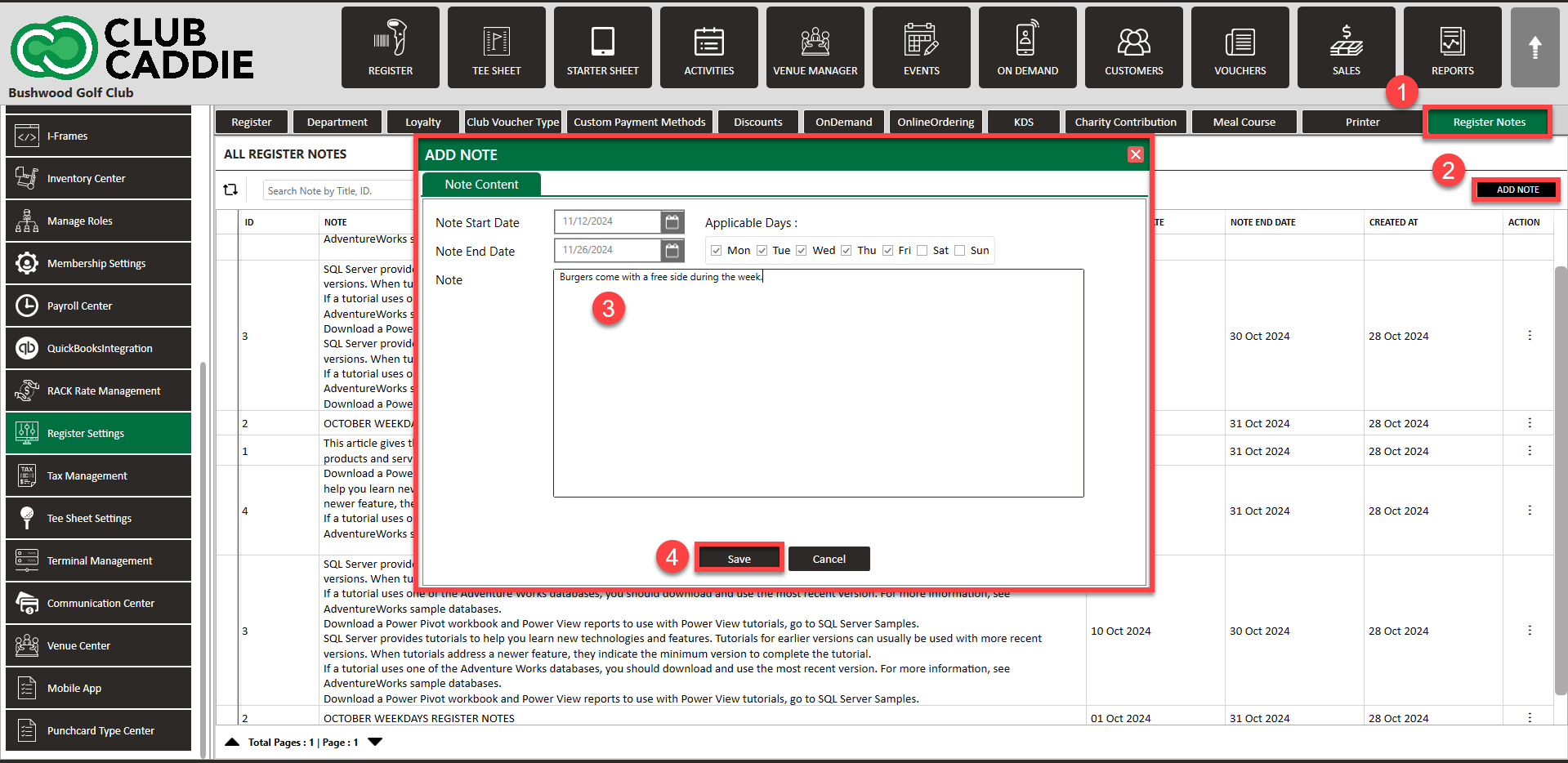Click the Tee Sheet Settings golf ball icon
The width and height of the screenshot is (1568, 763).
tap(27, 518)
